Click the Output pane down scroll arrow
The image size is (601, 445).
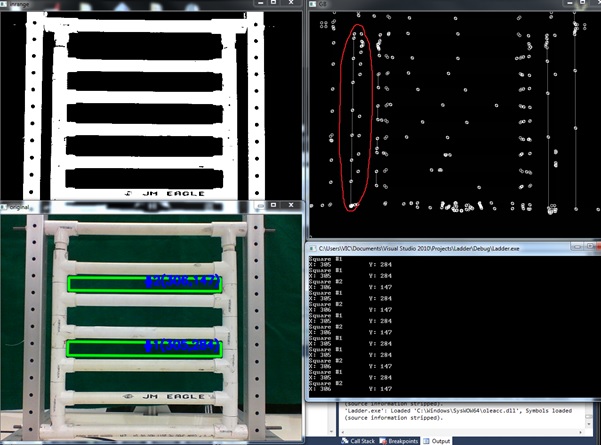pyautogui.click(x=590, y=424)
